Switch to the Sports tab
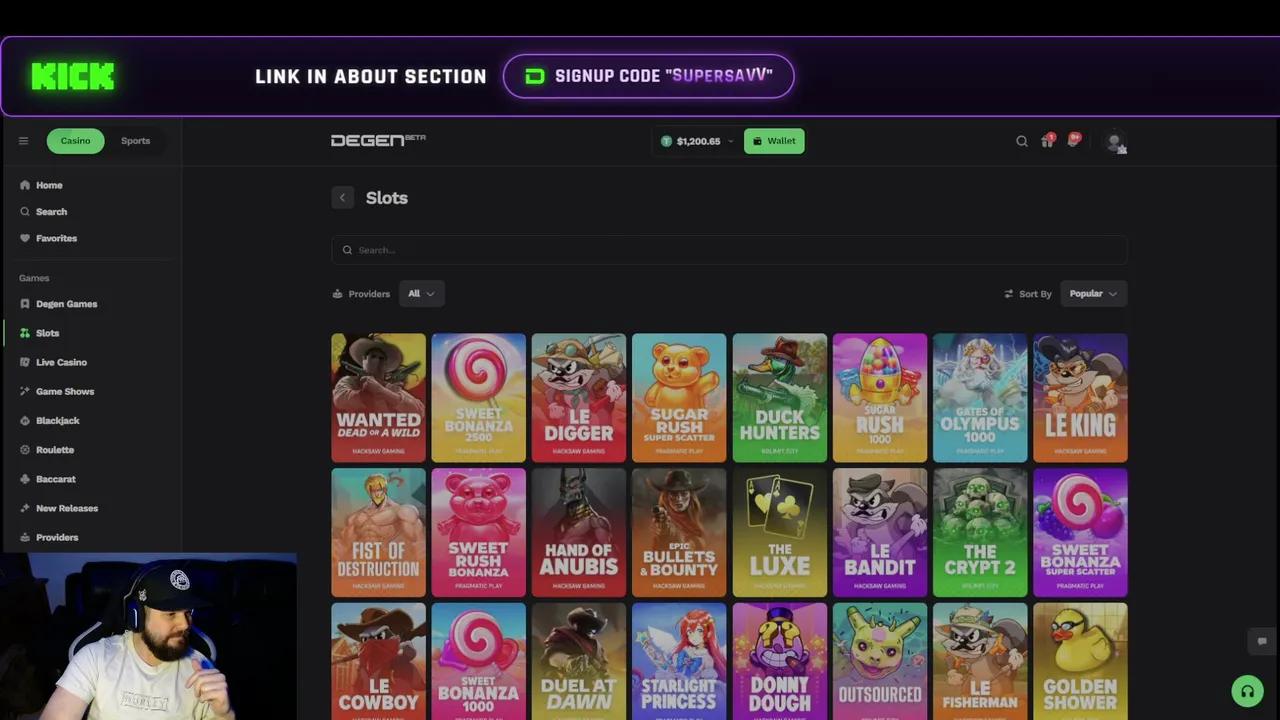Screen dimensions: 1280x720 coord(135,141)
